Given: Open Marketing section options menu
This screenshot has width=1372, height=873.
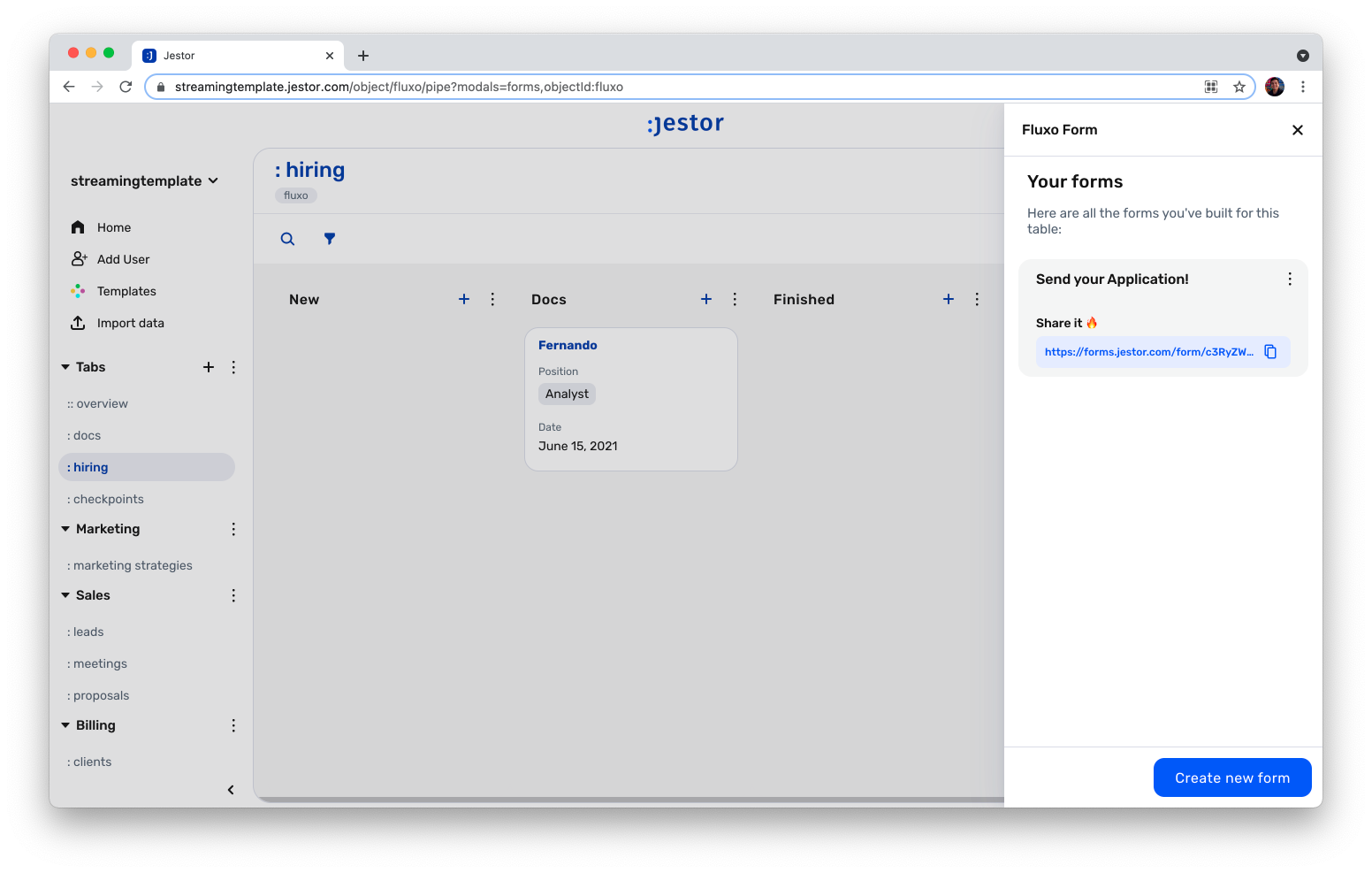Looking at the screenshot, I should tap(233, 529).
